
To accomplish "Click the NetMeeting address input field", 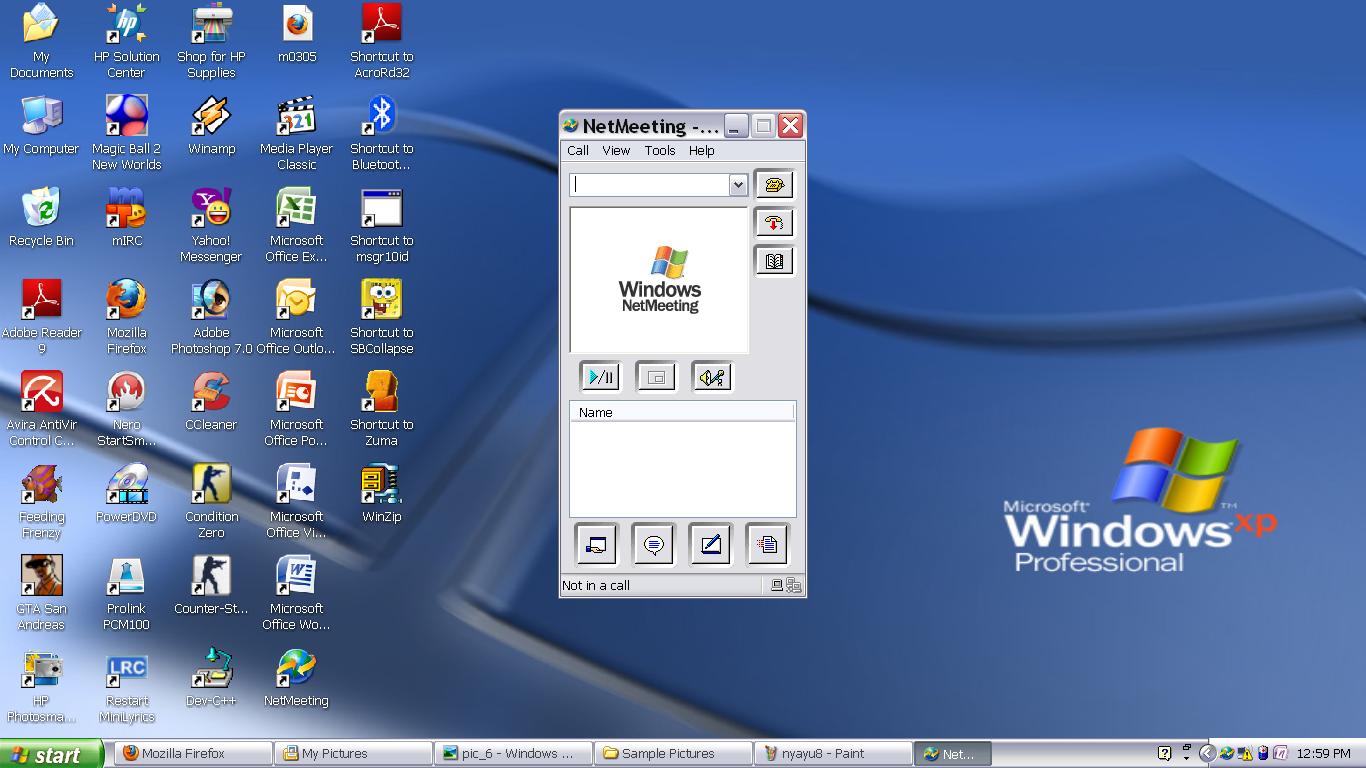I will (650, 185).
